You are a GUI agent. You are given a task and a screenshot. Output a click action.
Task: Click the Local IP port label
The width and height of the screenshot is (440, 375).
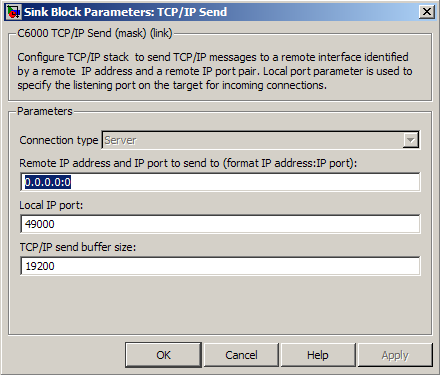click(51, 205)
